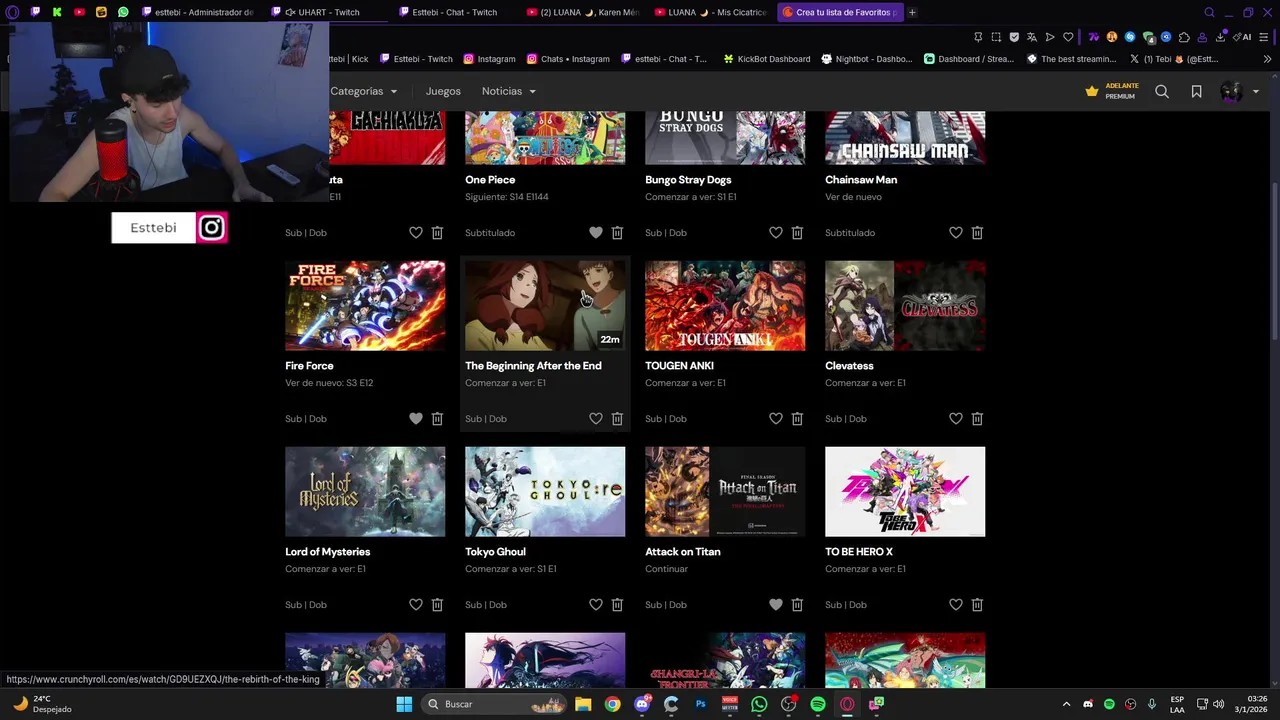Remove TO BE HERO X with trash icon
The width and height of the screenshot is (1280, 720).
coord(977,605)
